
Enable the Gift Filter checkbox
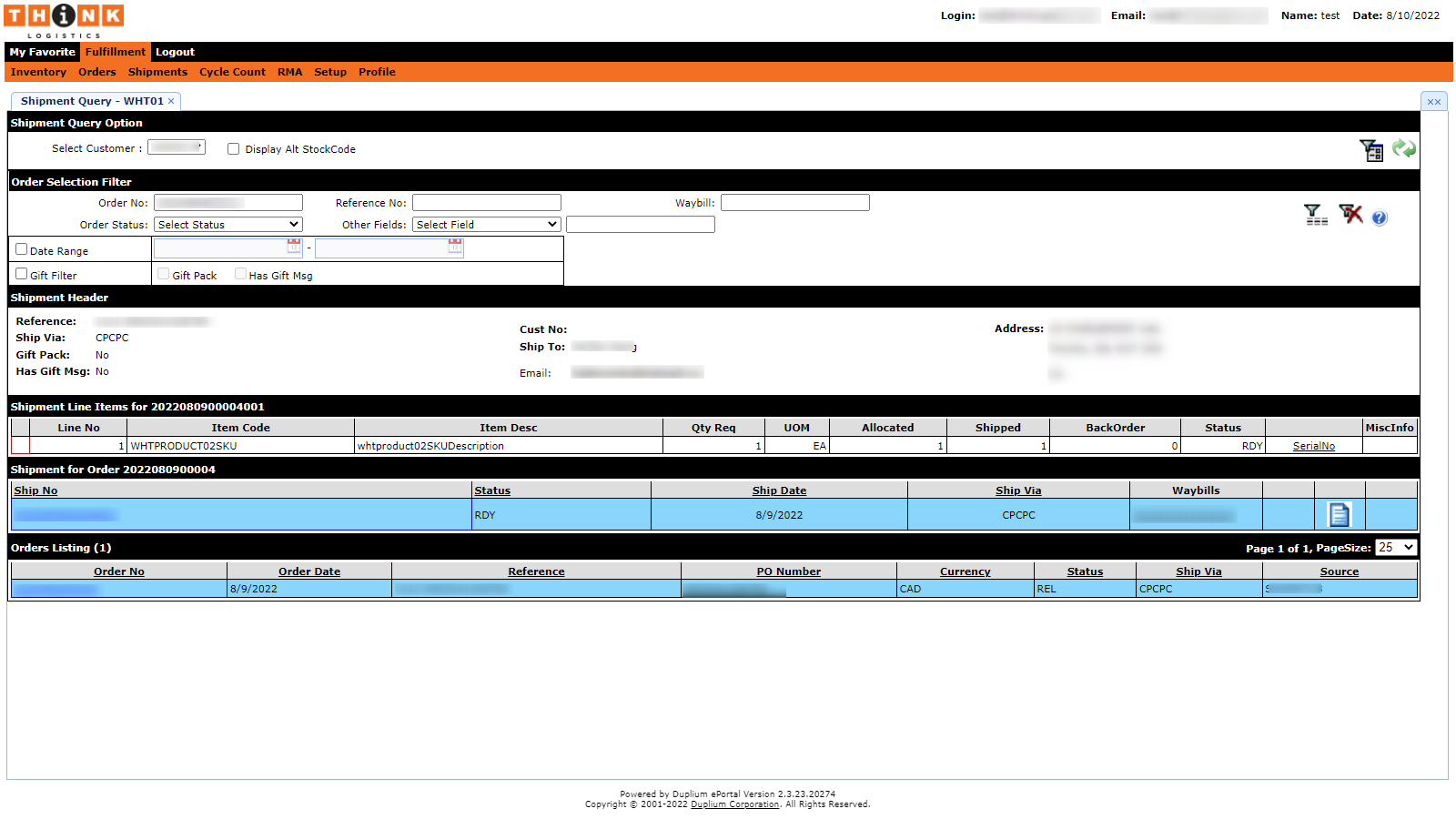click(x=21, y=273)
